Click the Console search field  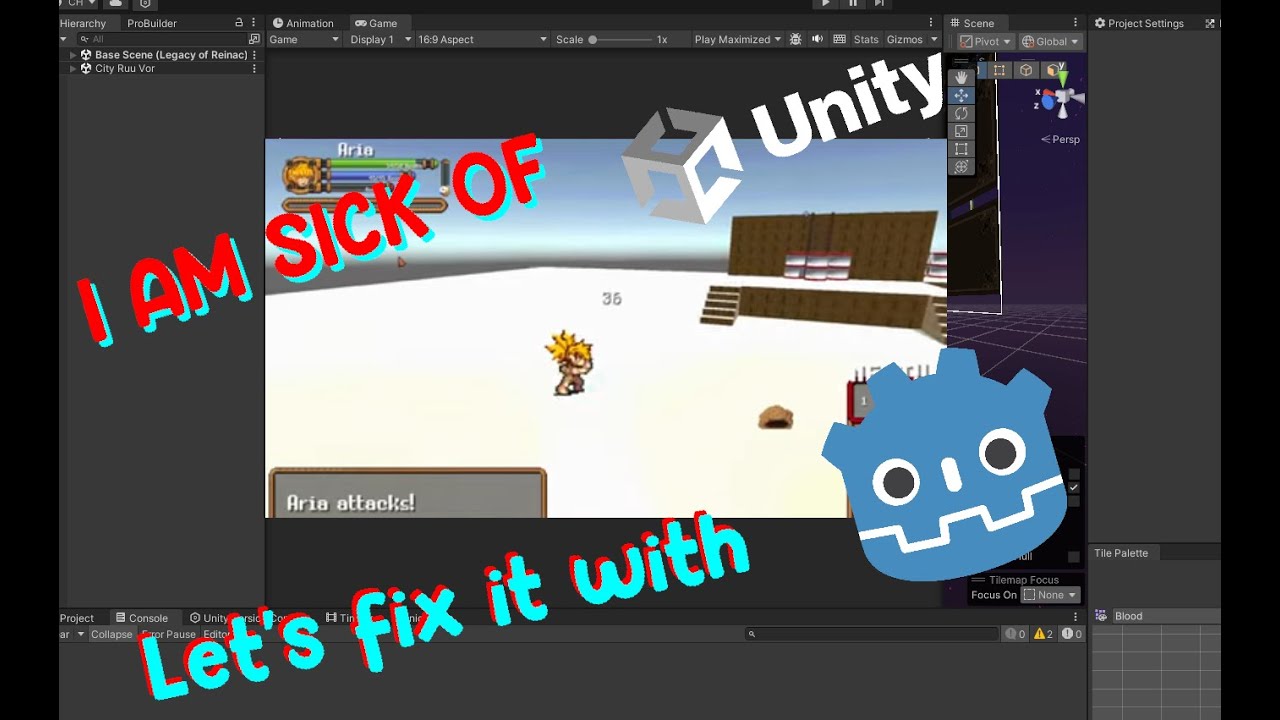(x=872, y=634)
